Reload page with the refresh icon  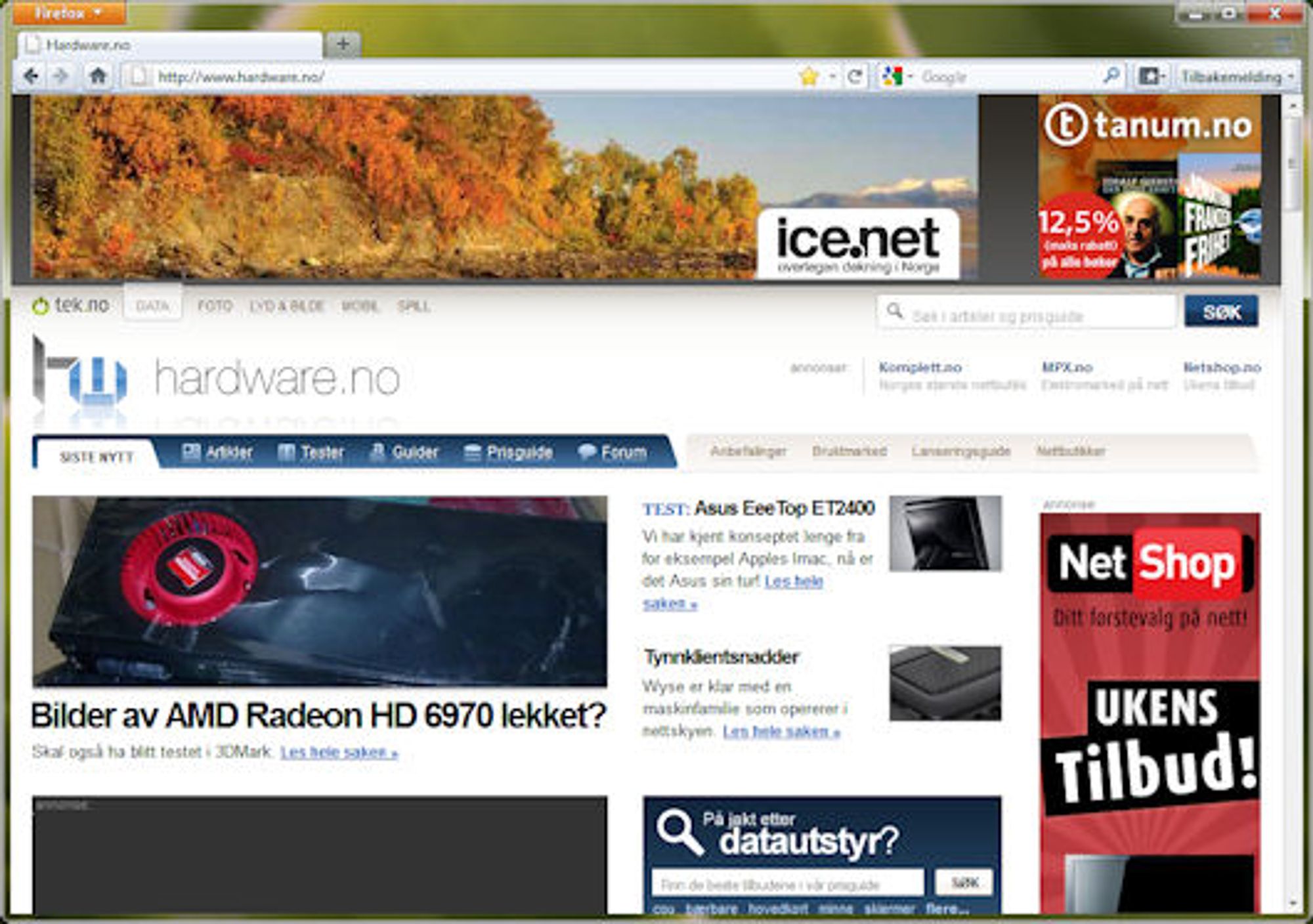[x=855, y=77]
